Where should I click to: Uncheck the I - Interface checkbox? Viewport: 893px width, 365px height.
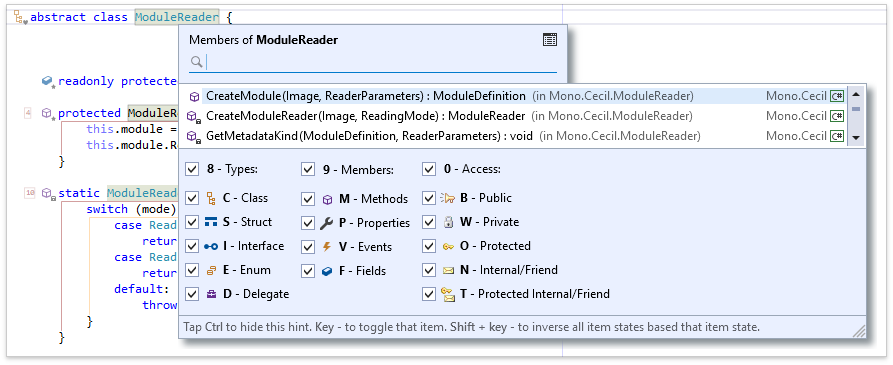[x=192, y=246]
